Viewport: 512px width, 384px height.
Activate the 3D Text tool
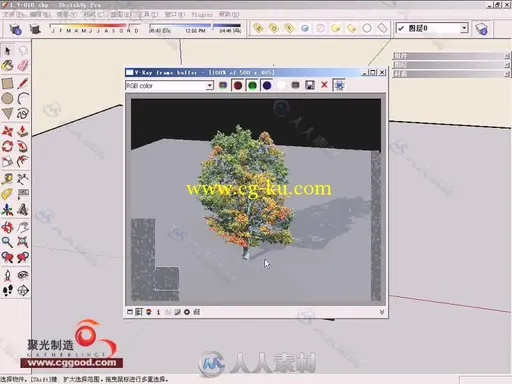[x=23, y=210]
